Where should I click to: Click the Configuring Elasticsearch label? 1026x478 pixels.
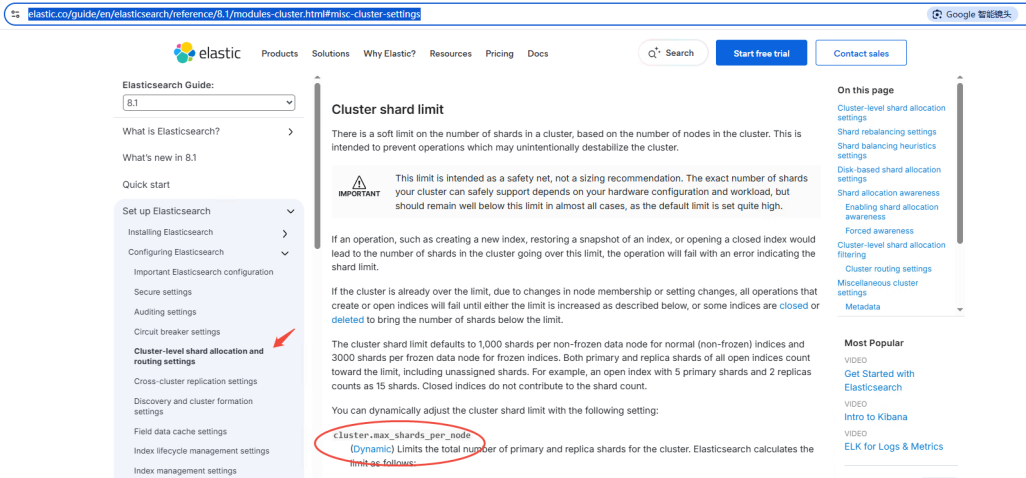click(176, 252)
